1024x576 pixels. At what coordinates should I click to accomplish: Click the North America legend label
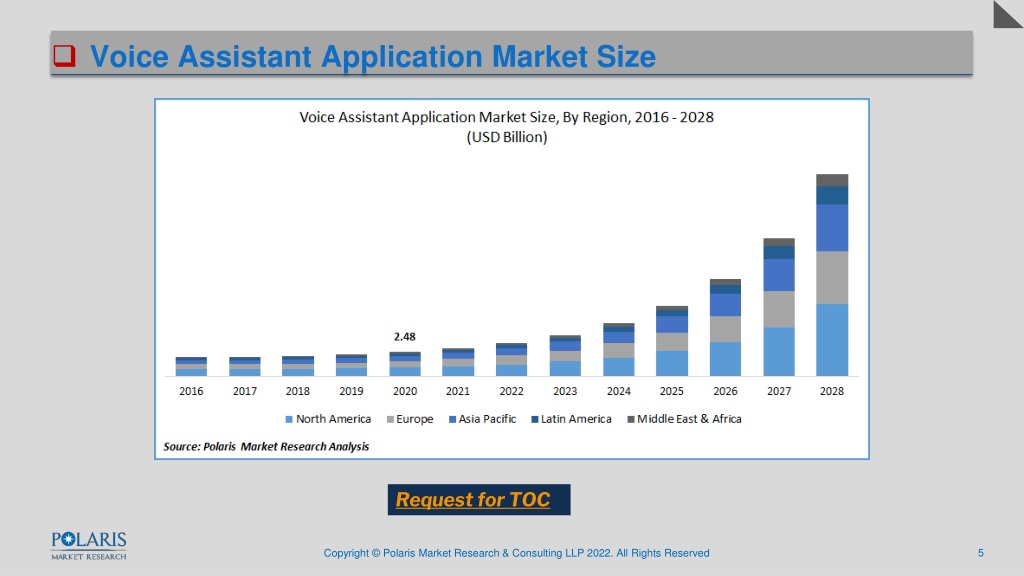[x=333, y=419]
